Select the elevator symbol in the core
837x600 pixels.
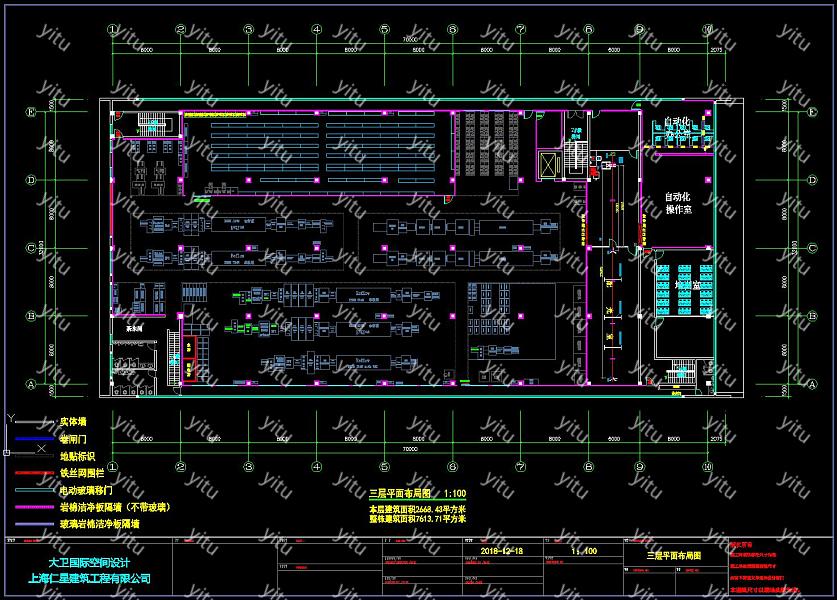point(549,163)
